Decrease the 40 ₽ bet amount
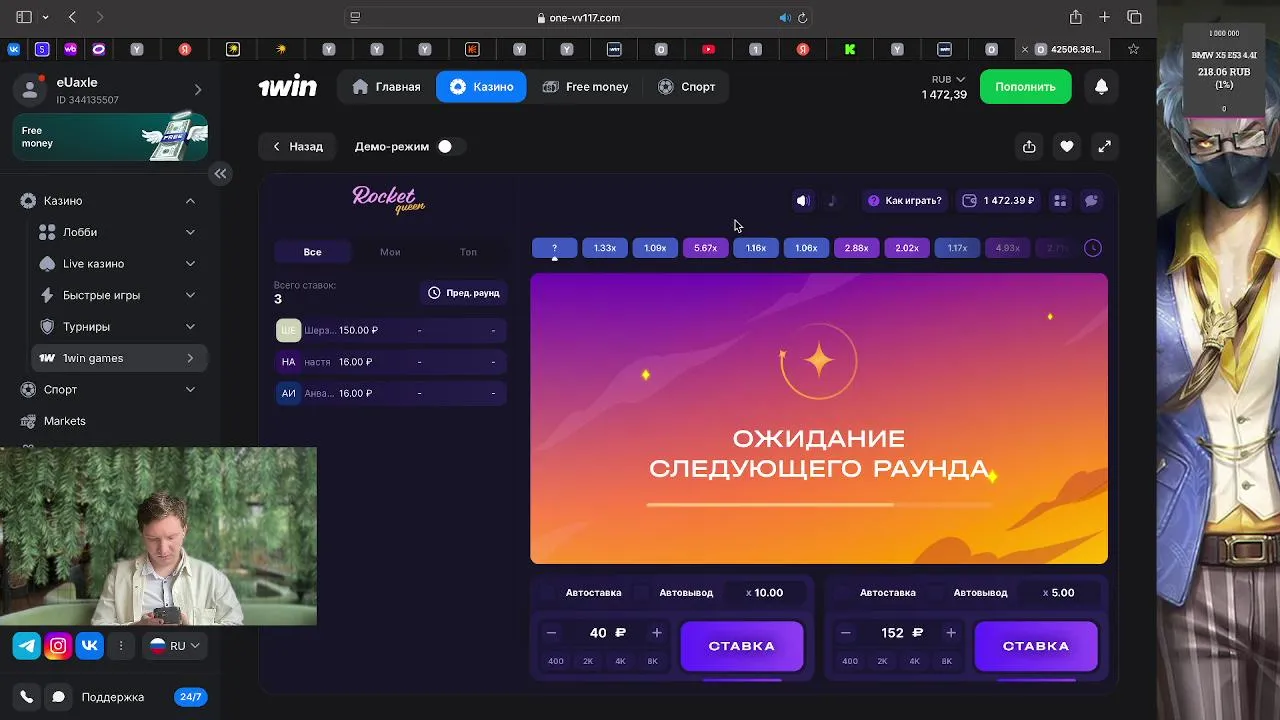 [x=551, y=633]
